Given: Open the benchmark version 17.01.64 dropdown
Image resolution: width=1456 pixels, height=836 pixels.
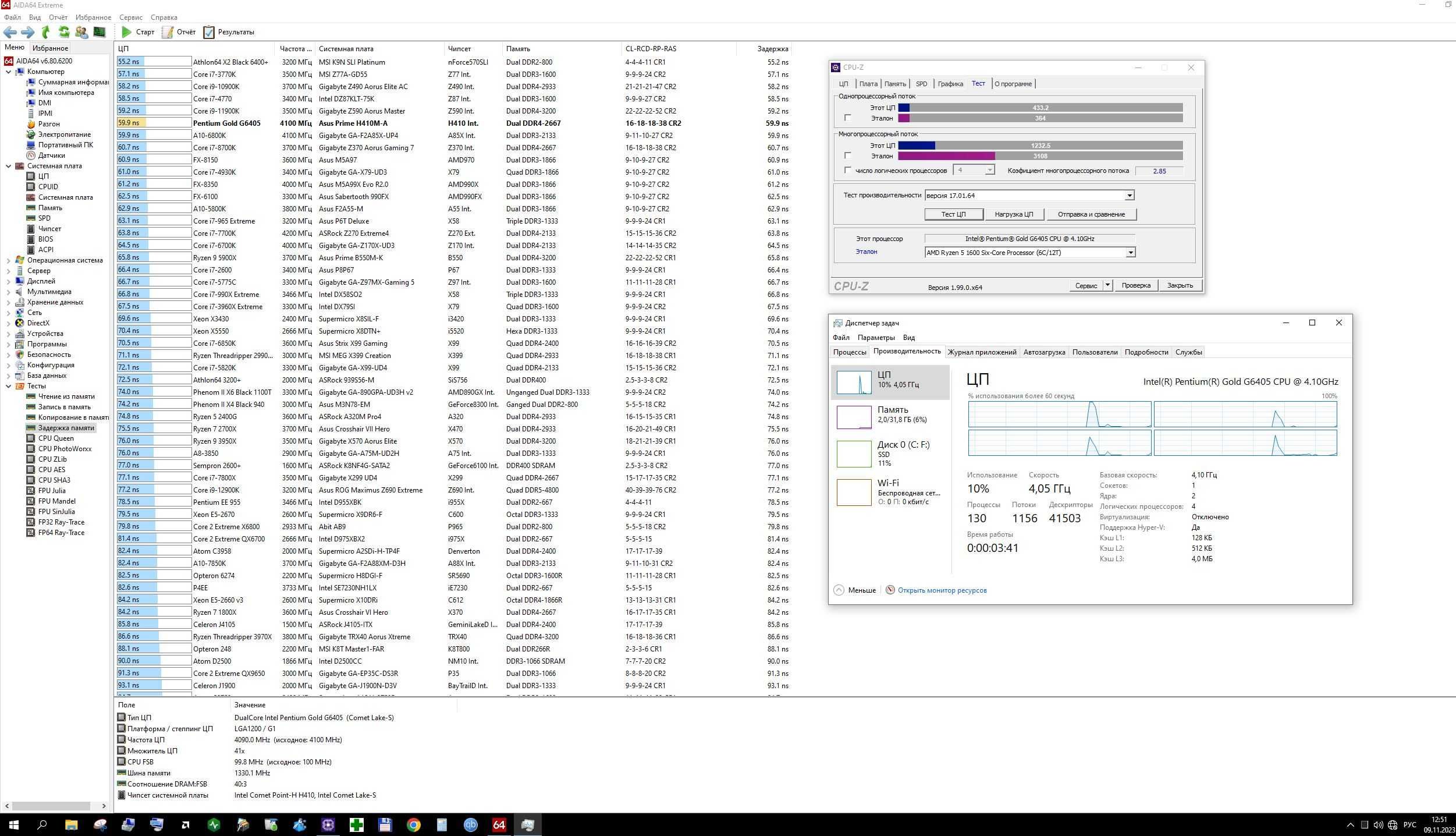Looking at the screenshot, I should (1129, 196).
